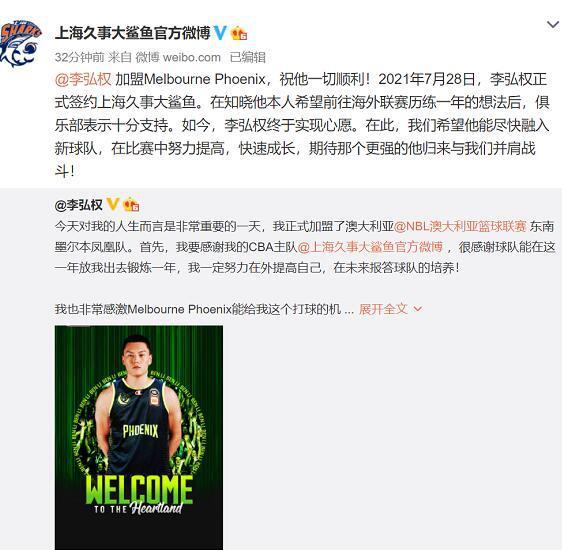This screenshot has height=550, width=562.
Task: Open the Shanghai Sharks avatar logo
Action: (20, 44)
